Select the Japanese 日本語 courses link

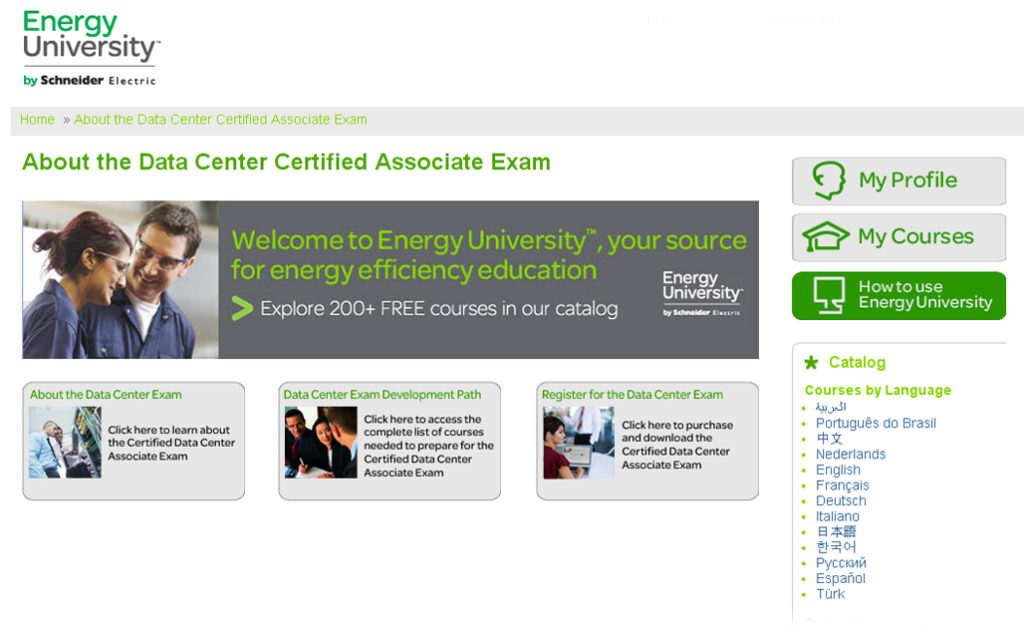point(836,532)
